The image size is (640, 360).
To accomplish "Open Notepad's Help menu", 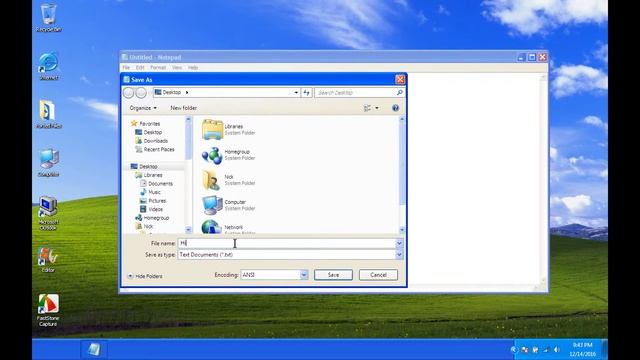I will 193,67.
